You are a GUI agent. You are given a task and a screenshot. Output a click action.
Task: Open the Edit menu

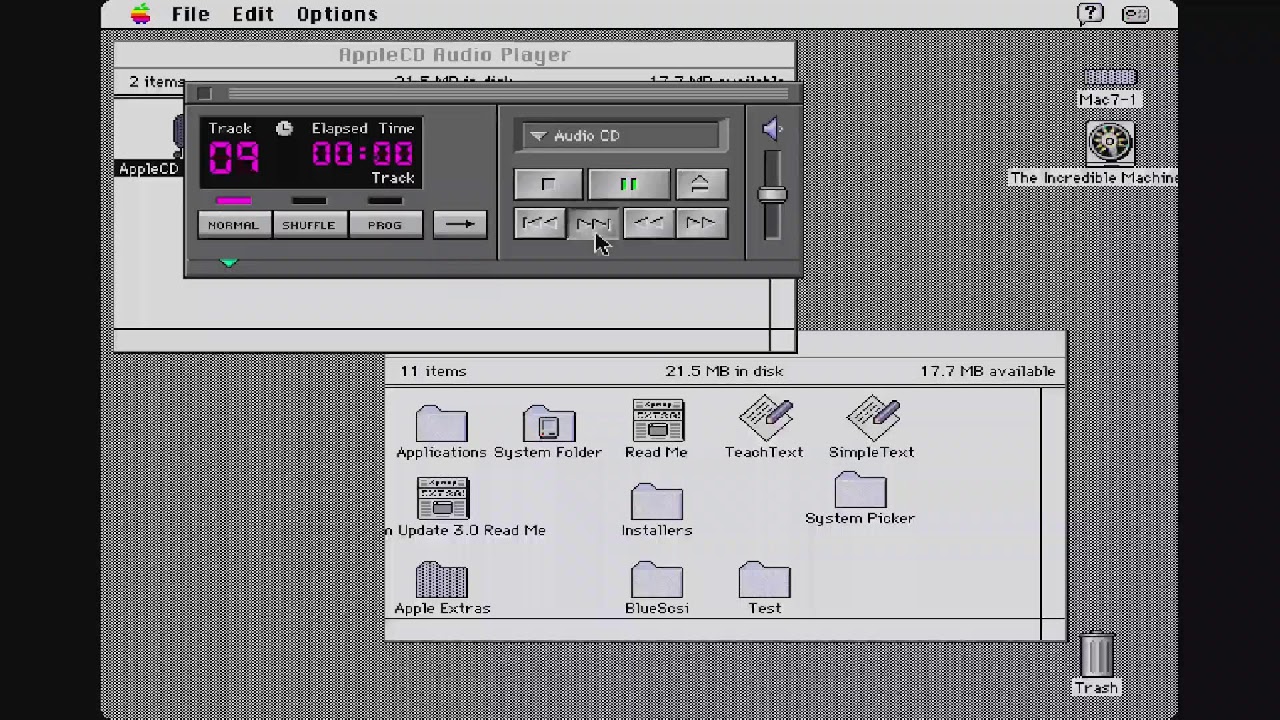pyautogui.click(x=253, y=14)
